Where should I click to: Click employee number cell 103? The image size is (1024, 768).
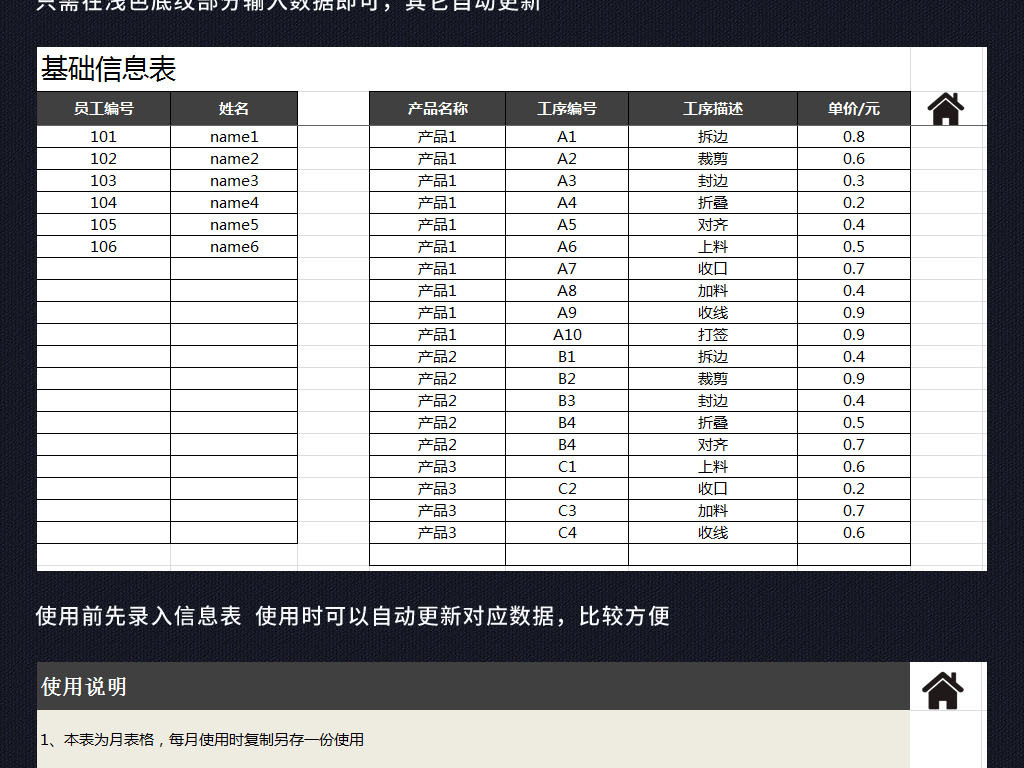click(104, 181)
